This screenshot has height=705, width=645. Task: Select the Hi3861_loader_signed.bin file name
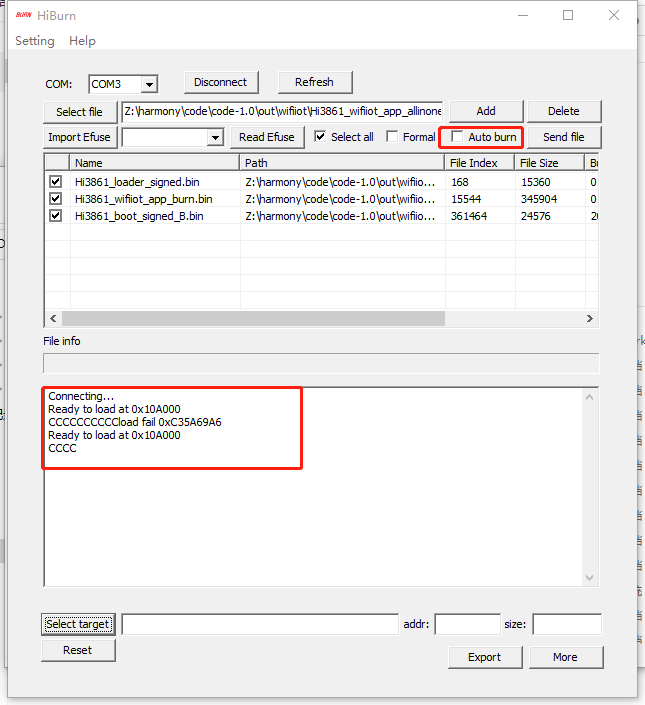point(137,182)
